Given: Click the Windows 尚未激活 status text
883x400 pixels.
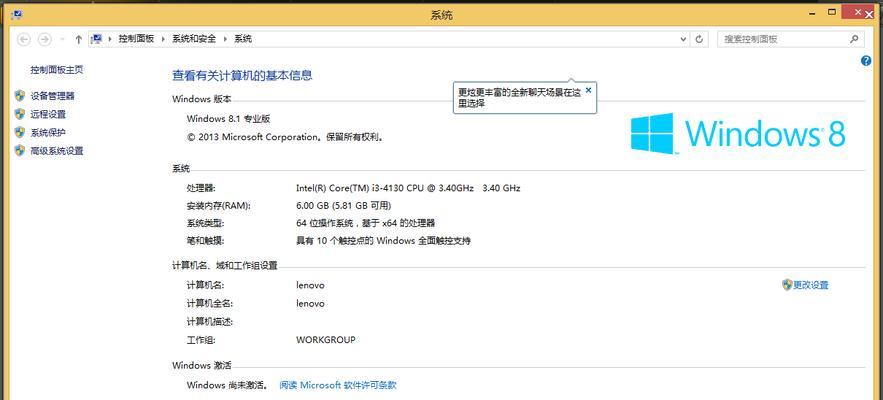Looking at the screenshot, I should [x=227, y=385].
